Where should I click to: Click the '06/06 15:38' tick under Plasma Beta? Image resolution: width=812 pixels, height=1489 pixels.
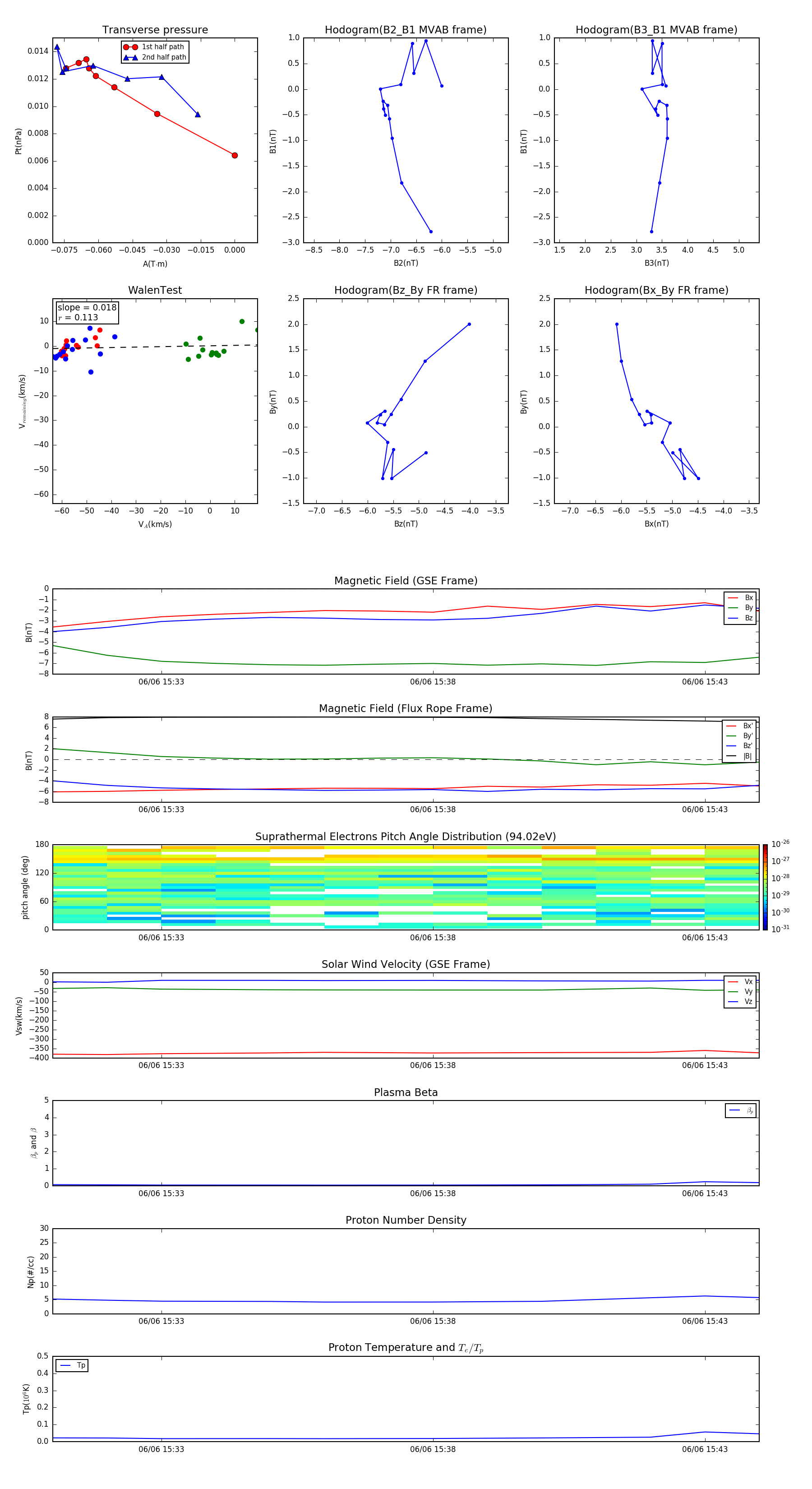click(433, 1193)
